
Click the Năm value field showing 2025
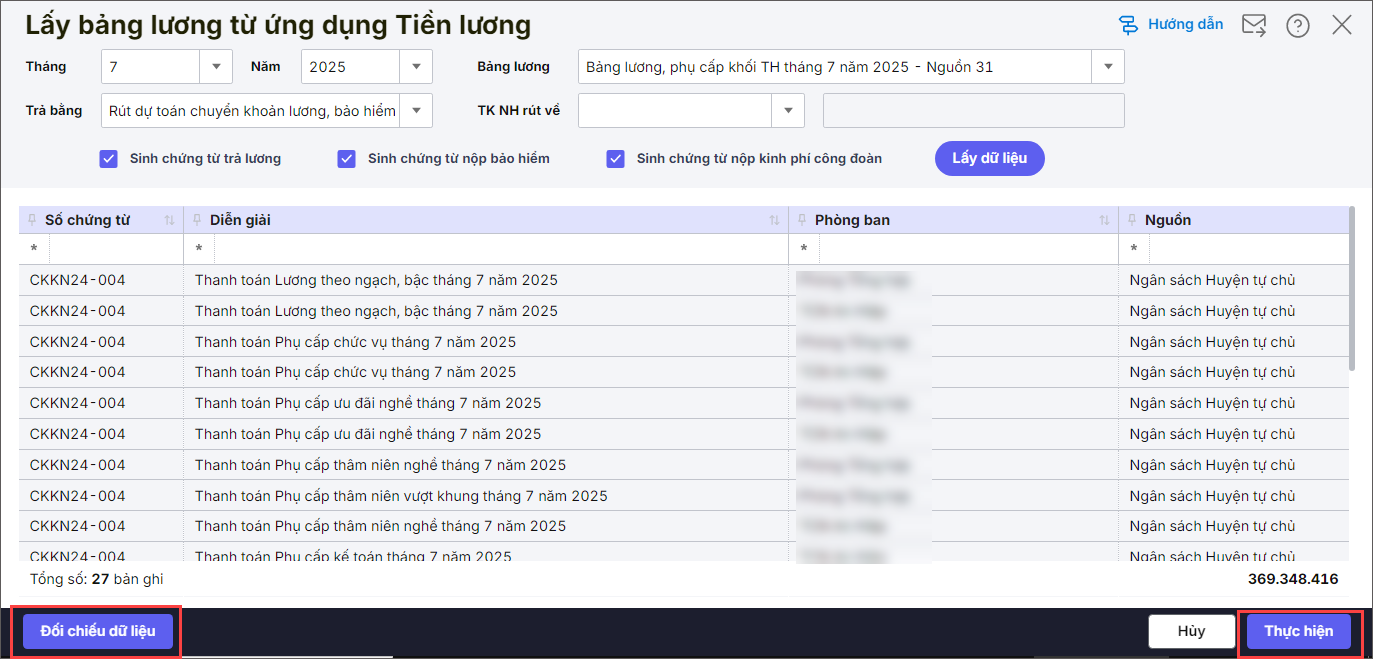tap(351, 67)
